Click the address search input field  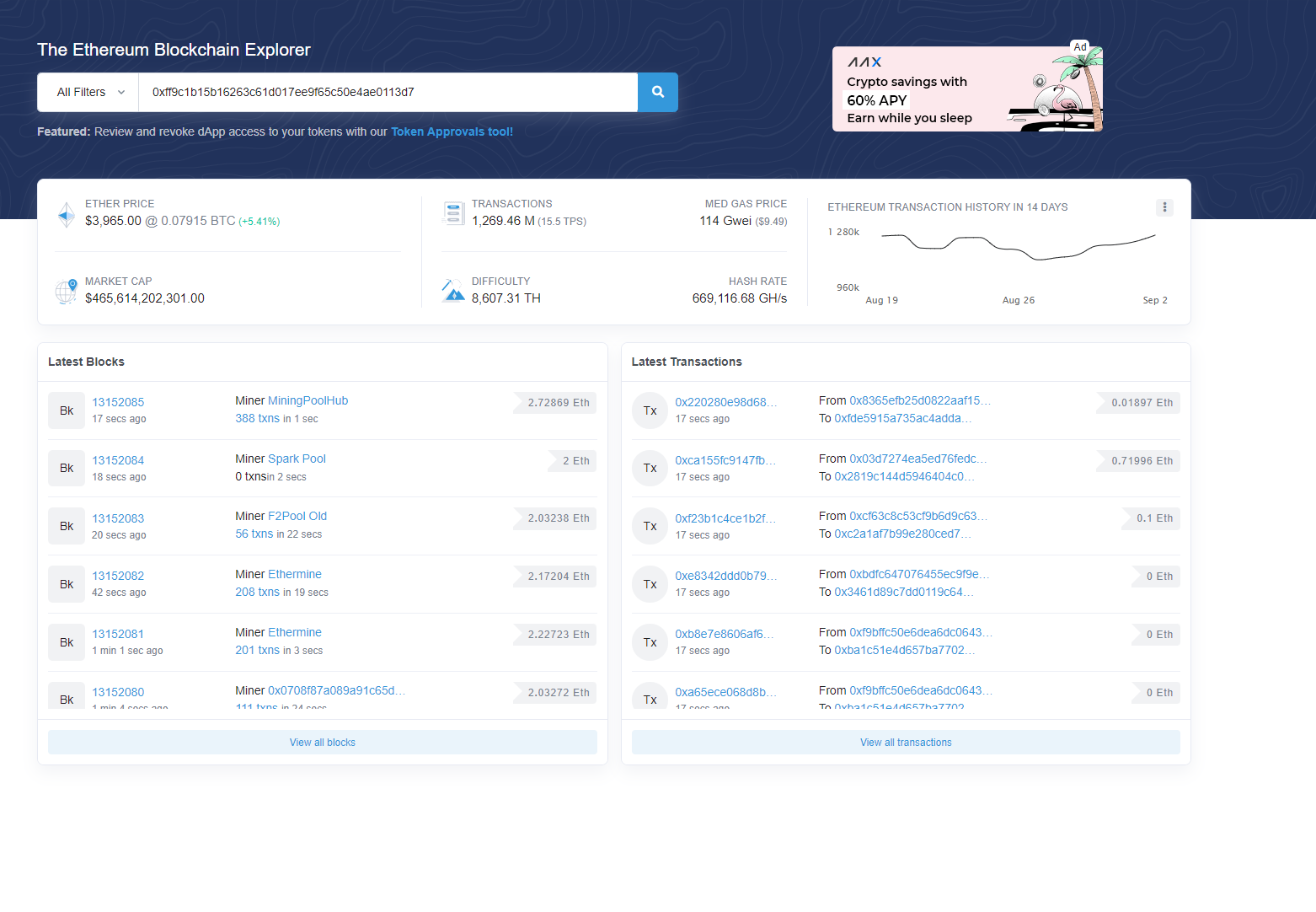(x=388, y=92)
